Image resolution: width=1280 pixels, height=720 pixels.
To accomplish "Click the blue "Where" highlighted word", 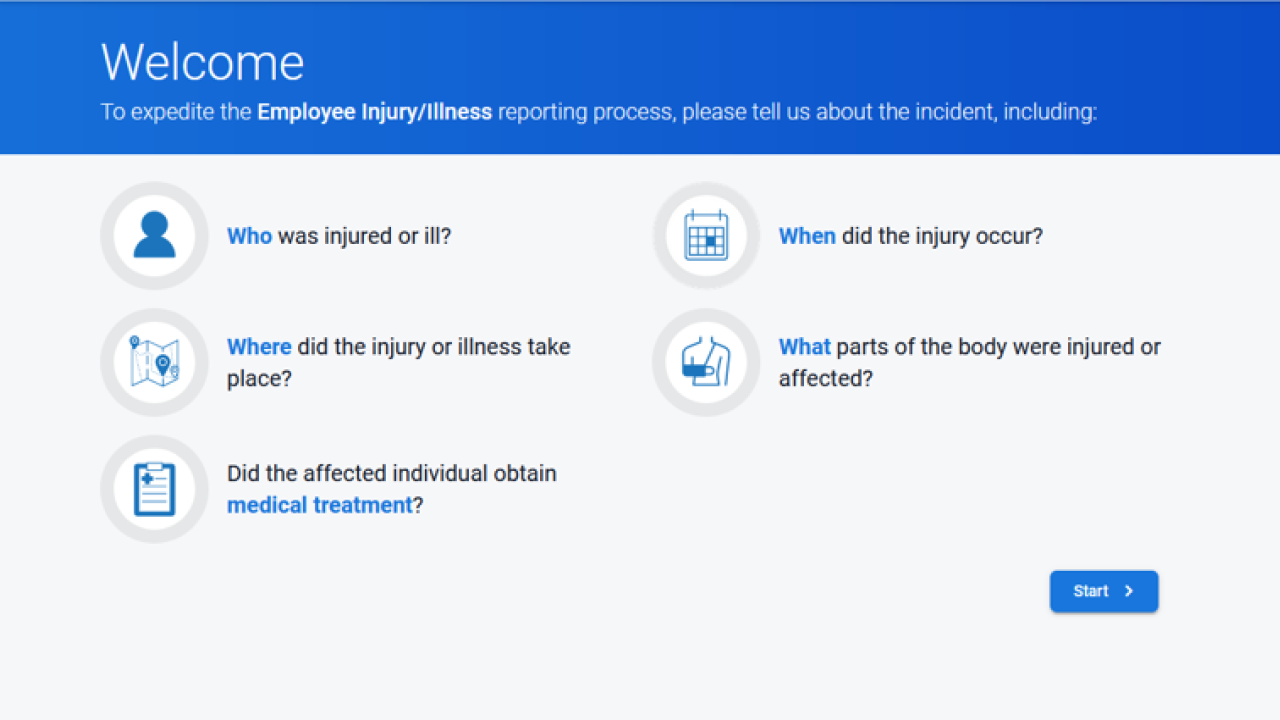I will [x=259, y=347].
